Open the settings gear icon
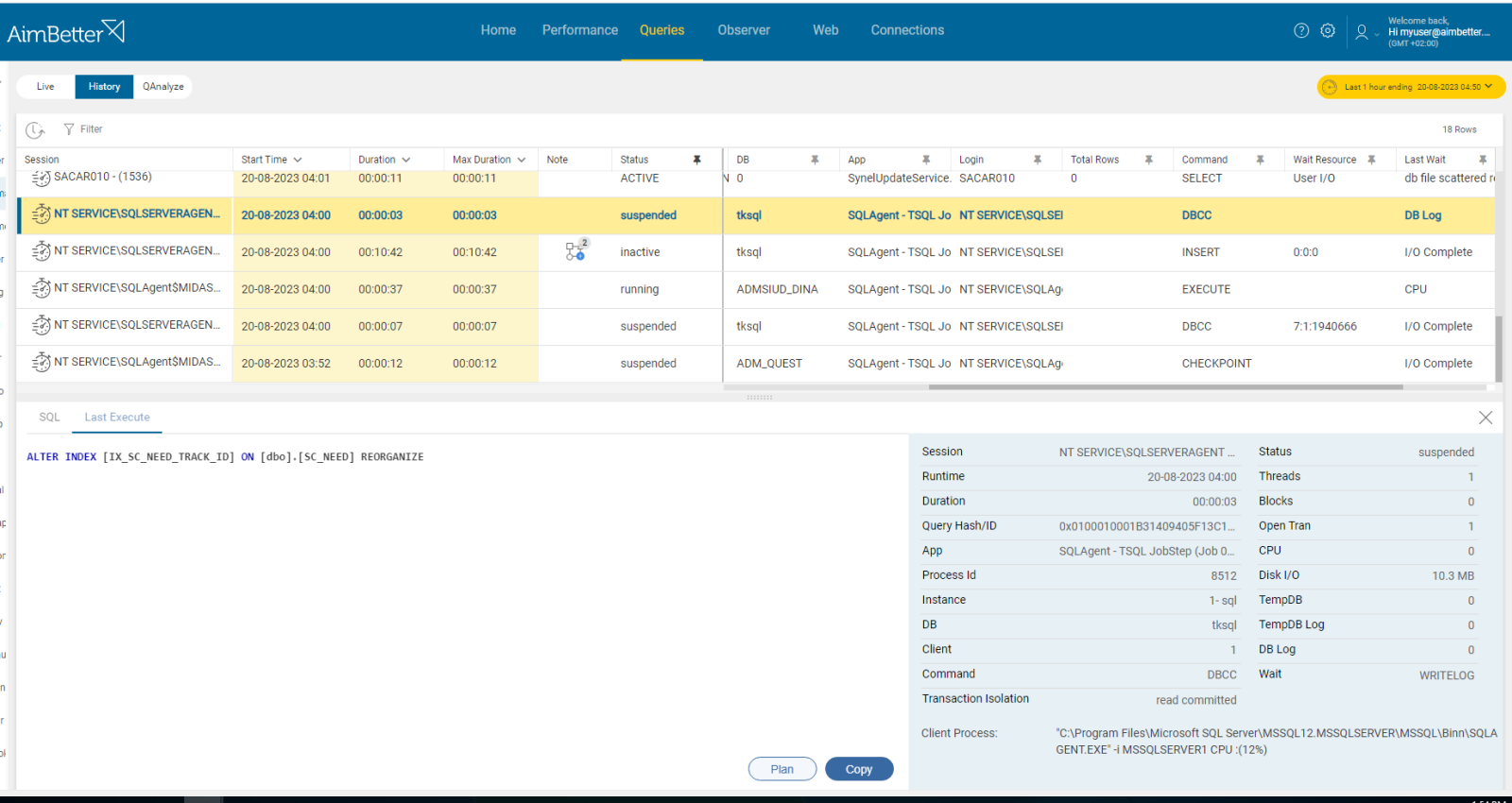 pyautogui.click(x=1328, y=30)
